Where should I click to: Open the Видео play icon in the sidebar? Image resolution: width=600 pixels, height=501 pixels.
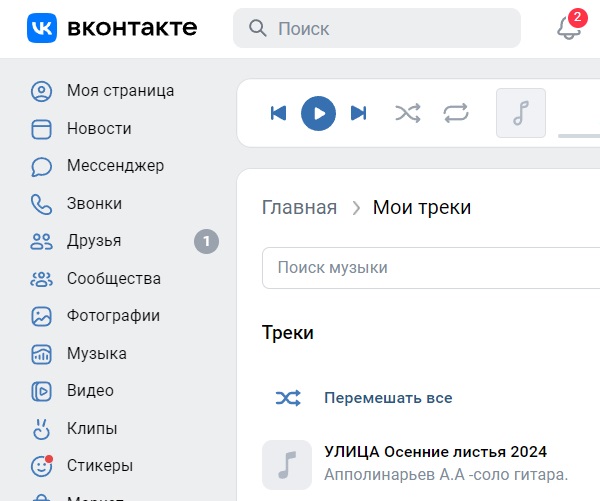pyautogui.click(x=41, y=392)
